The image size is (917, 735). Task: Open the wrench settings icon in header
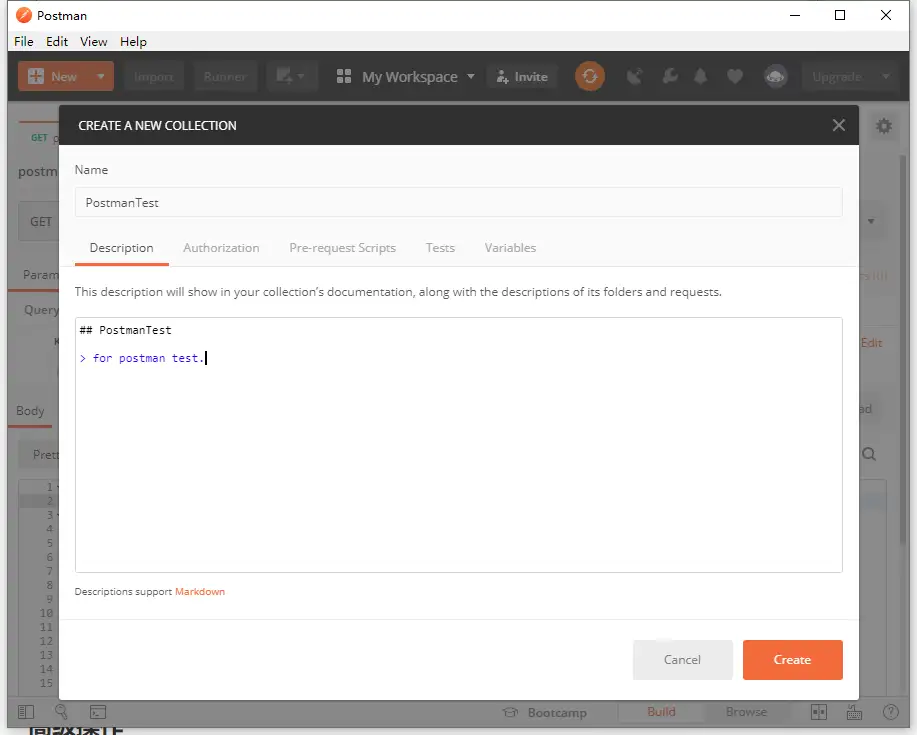tap(669, 76)
